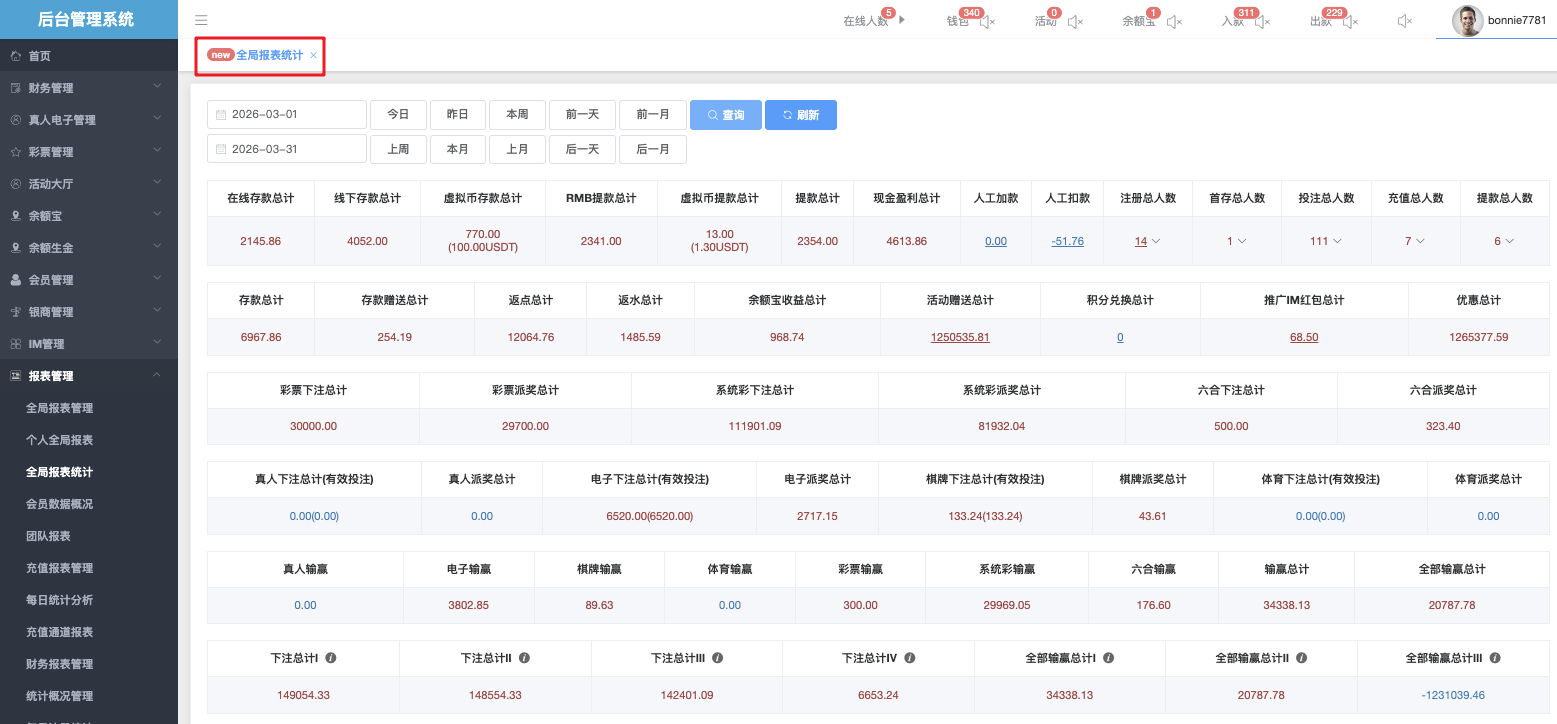Screen dimensions: 1557x724
Task: Click the speaker icon beside 余额宝 notifications
Action: [1174, 22]
